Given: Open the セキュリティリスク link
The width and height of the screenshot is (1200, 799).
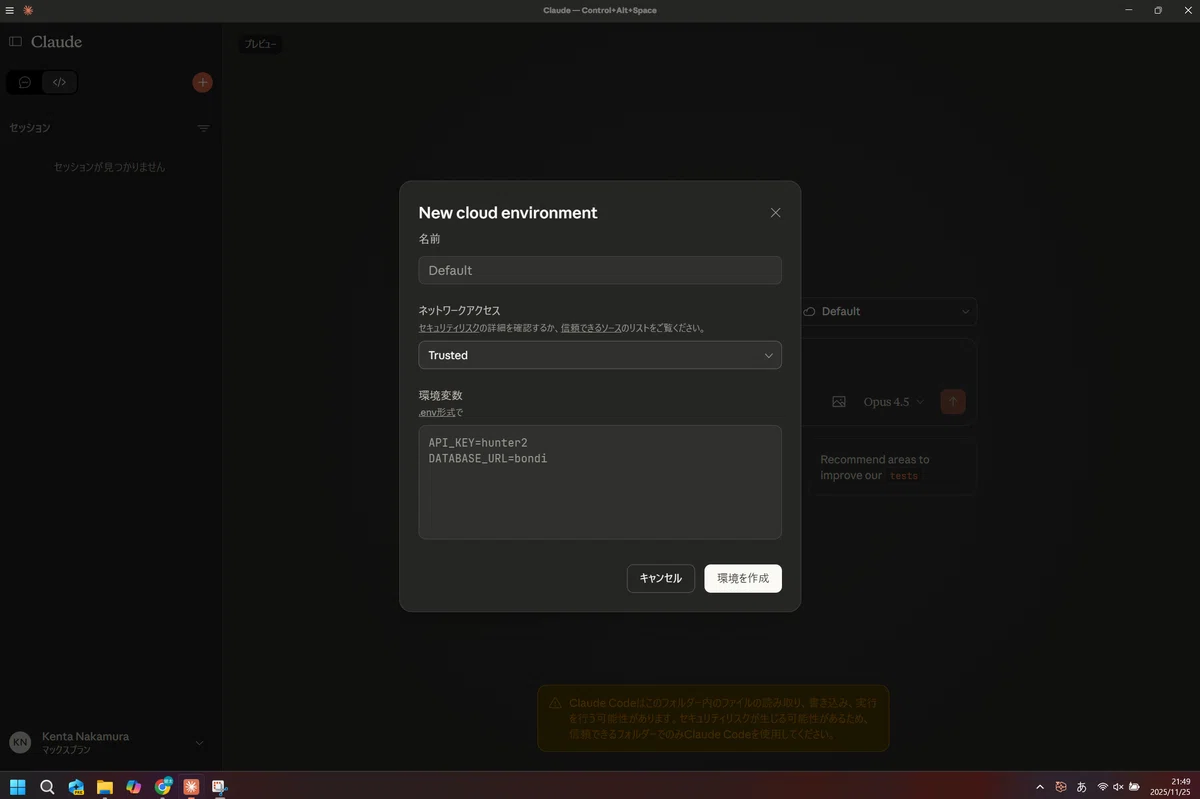Looking at the screenshot, I should 447,328.
